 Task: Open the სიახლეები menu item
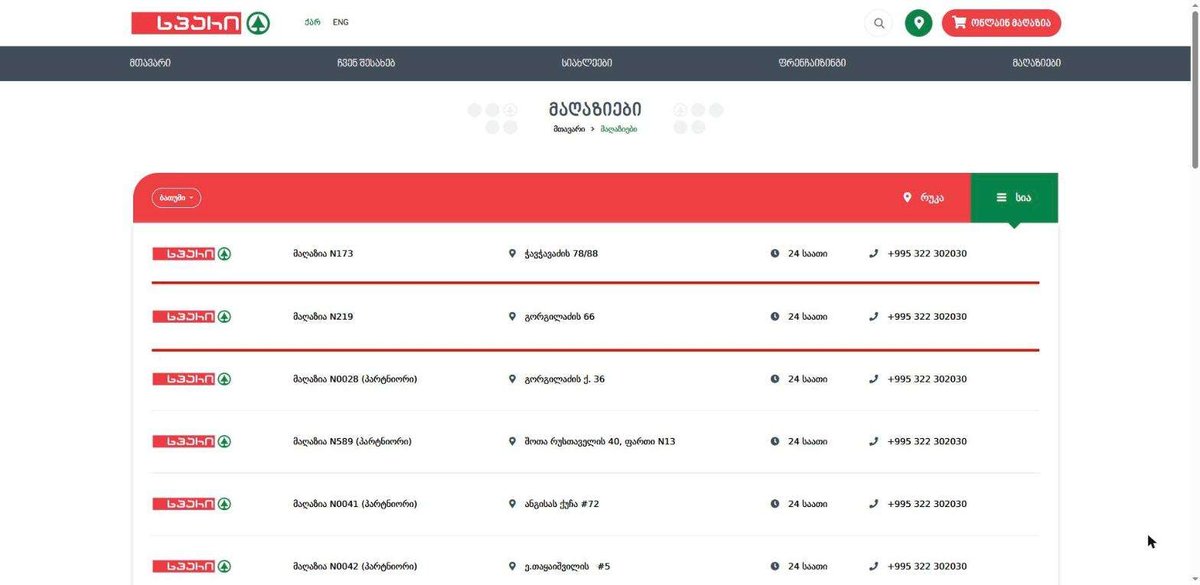click(x=586, y=63)
